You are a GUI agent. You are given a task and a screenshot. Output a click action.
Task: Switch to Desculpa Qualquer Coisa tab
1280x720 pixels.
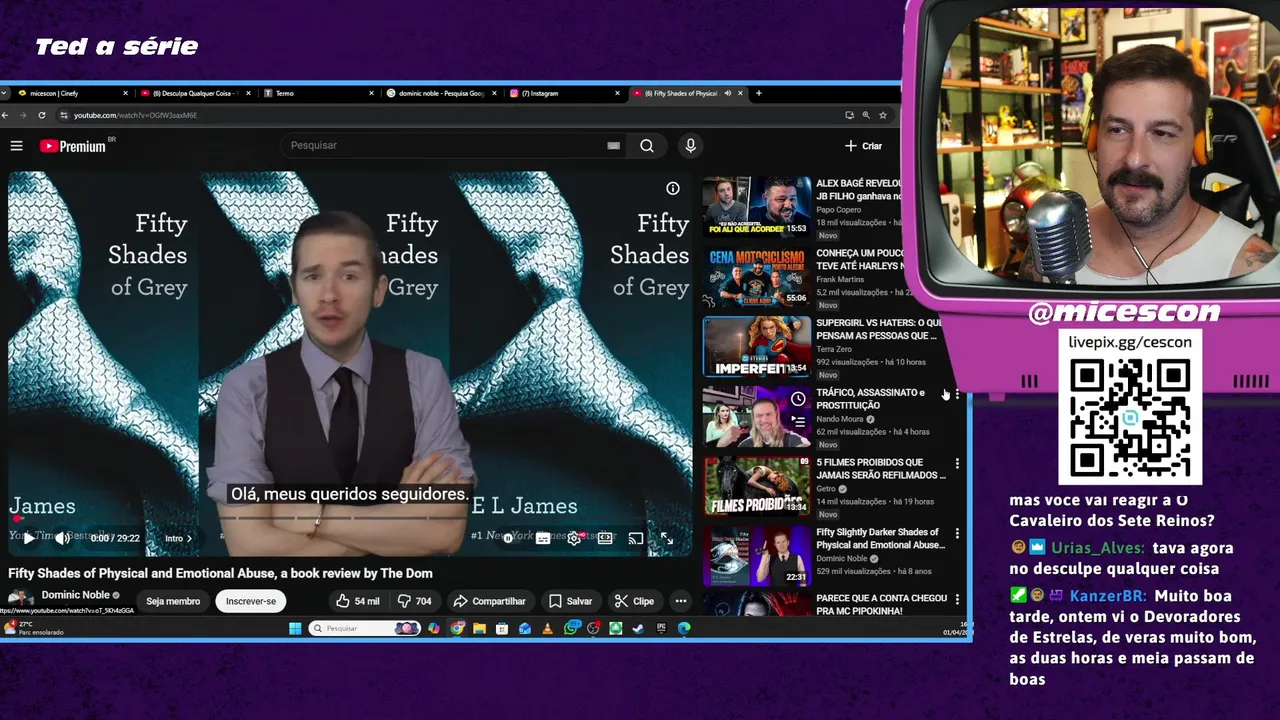[195, 93]
